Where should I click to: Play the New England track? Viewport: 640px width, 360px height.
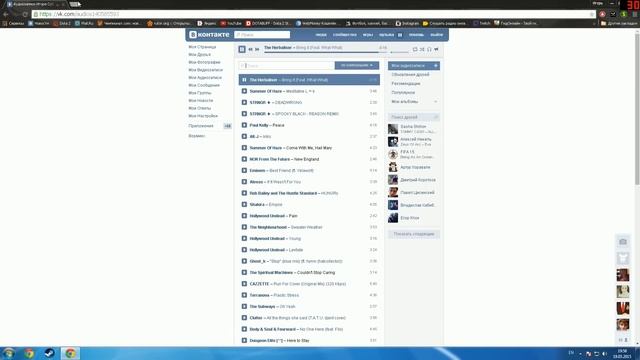pyautogui.click(x=244, y=159)
